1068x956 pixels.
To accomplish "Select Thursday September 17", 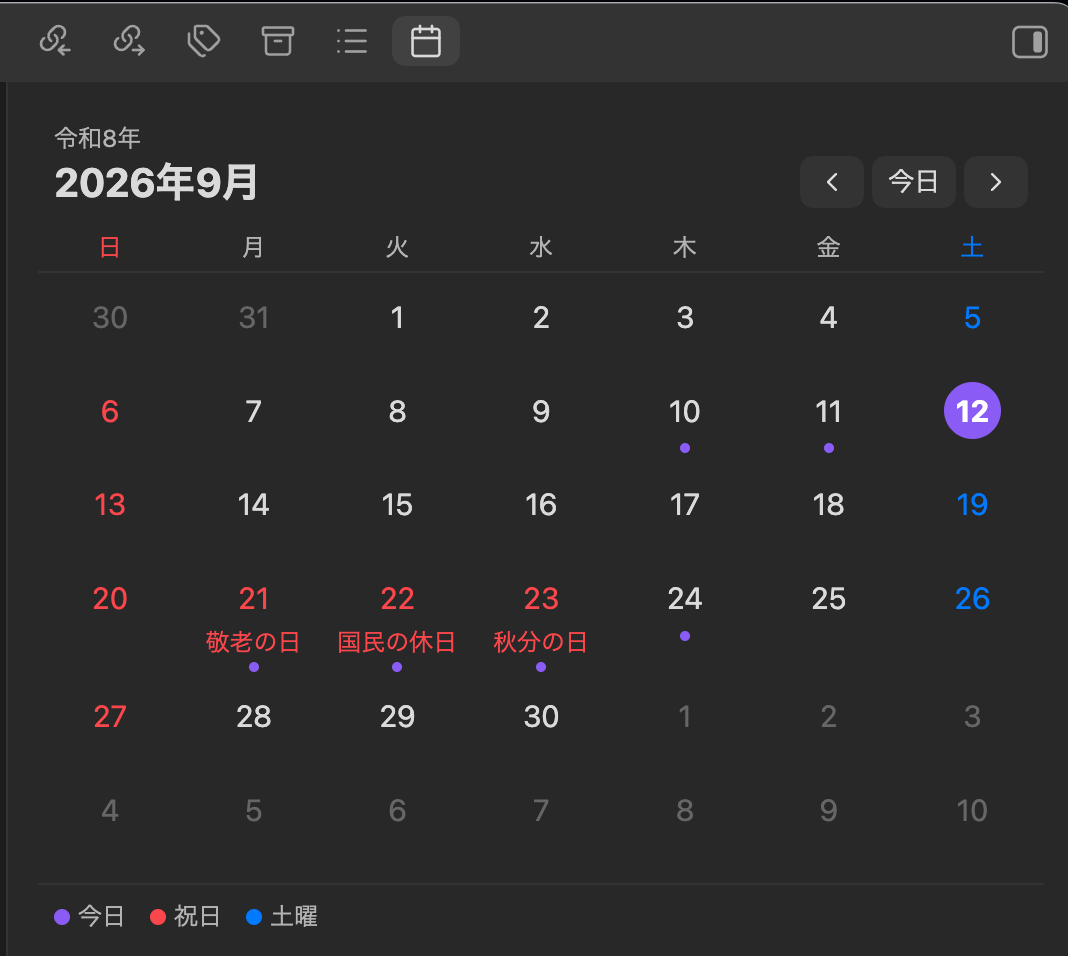I will coord(685,505).
